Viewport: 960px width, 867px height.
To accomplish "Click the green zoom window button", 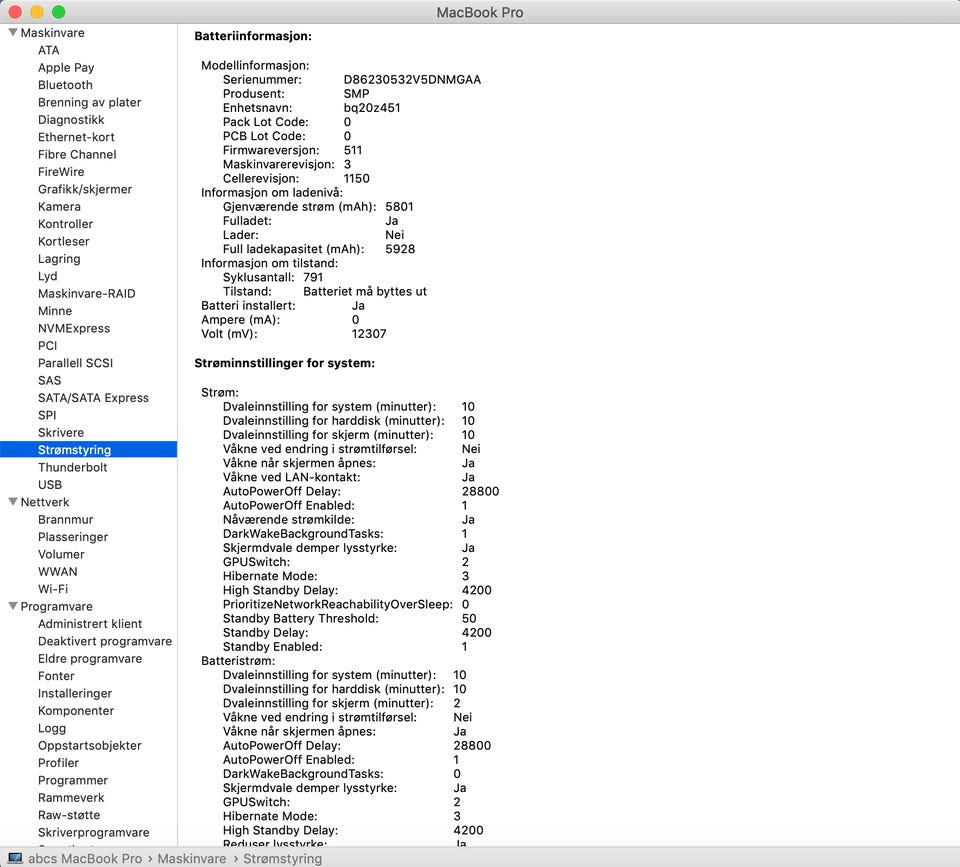I will pyautogui.click(x=59, y=12).
